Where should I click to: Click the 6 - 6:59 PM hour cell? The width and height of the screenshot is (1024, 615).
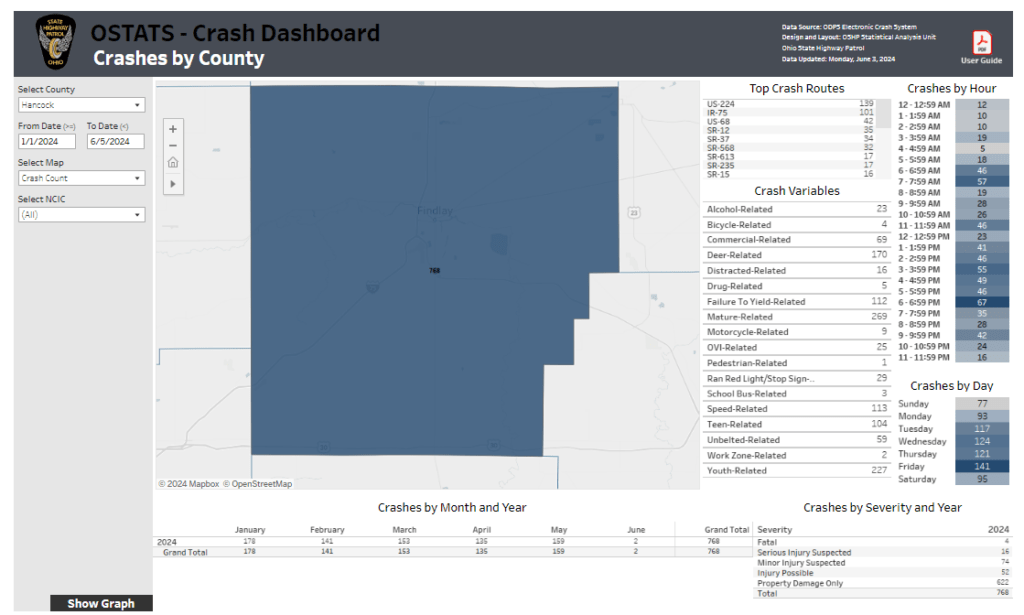(982, 302)
